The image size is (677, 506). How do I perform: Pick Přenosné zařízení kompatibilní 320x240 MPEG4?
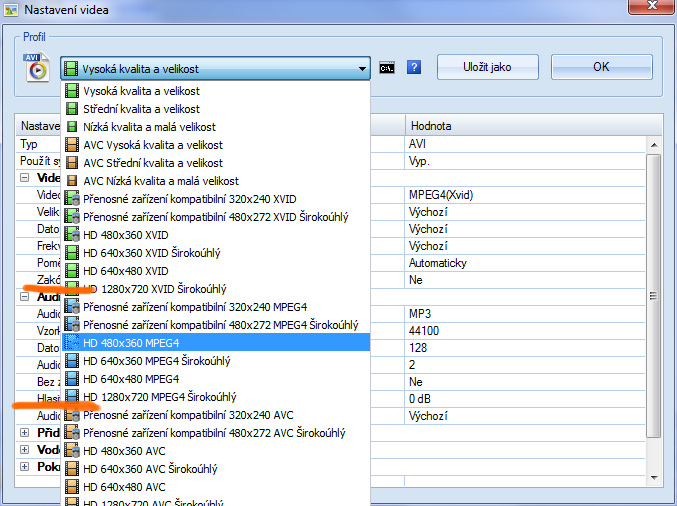pyautogui.click(x=216, y=307)
